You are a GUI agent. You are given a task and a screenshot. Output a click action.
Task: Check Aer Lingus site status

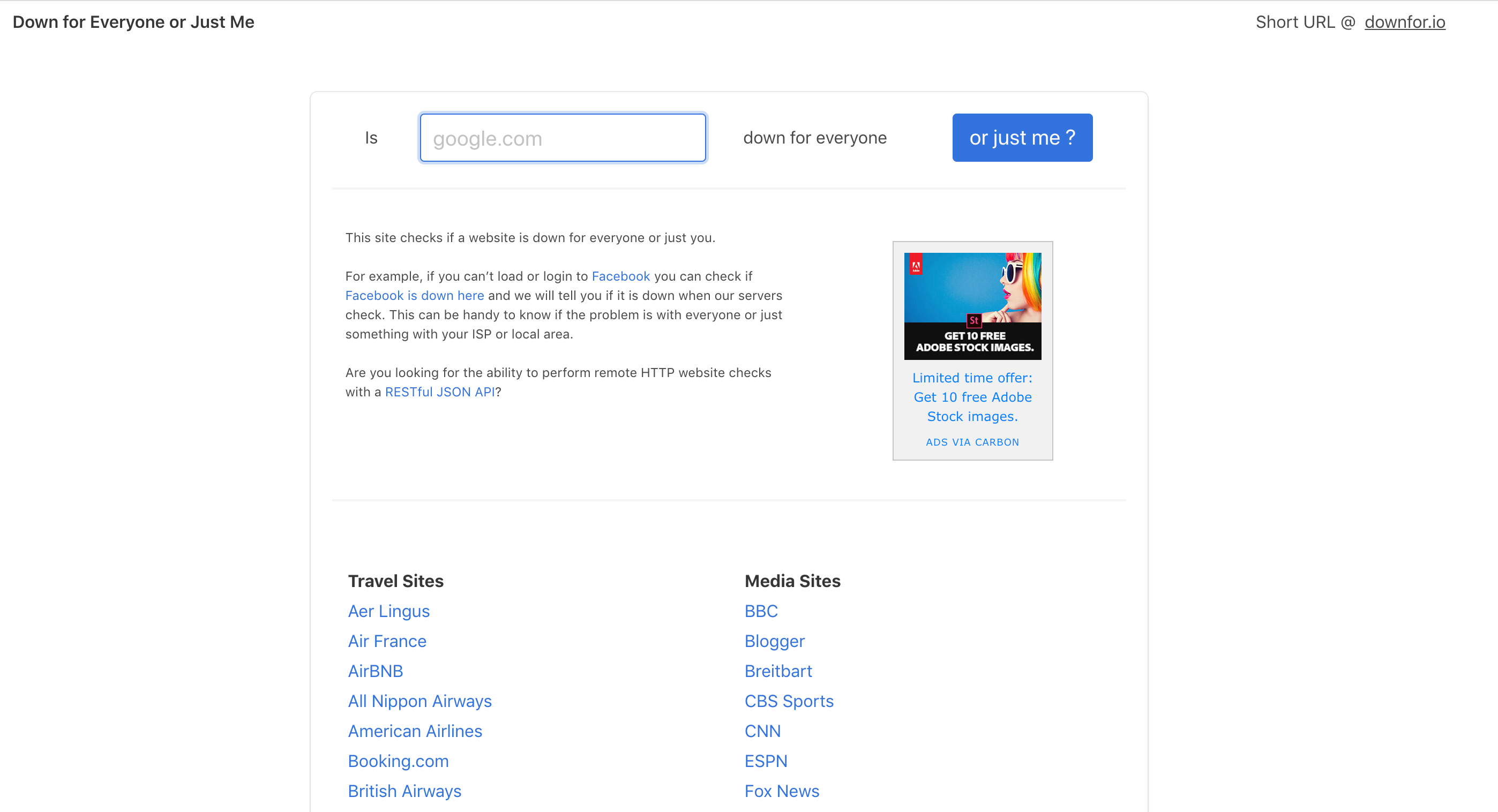click(x=388, y=612)
